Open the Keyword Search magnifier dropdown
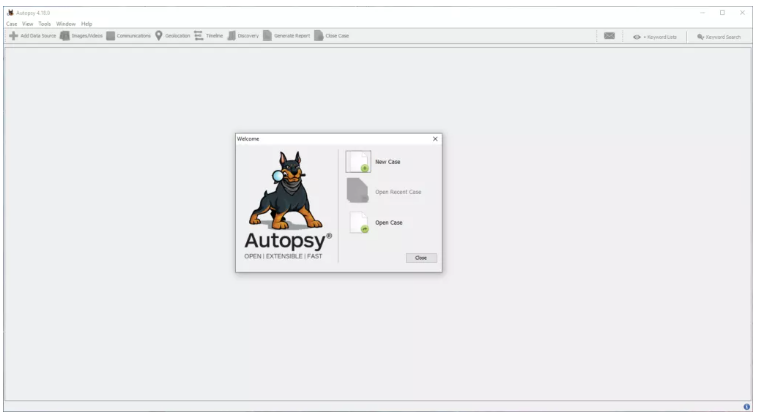 tap(701, 37)
